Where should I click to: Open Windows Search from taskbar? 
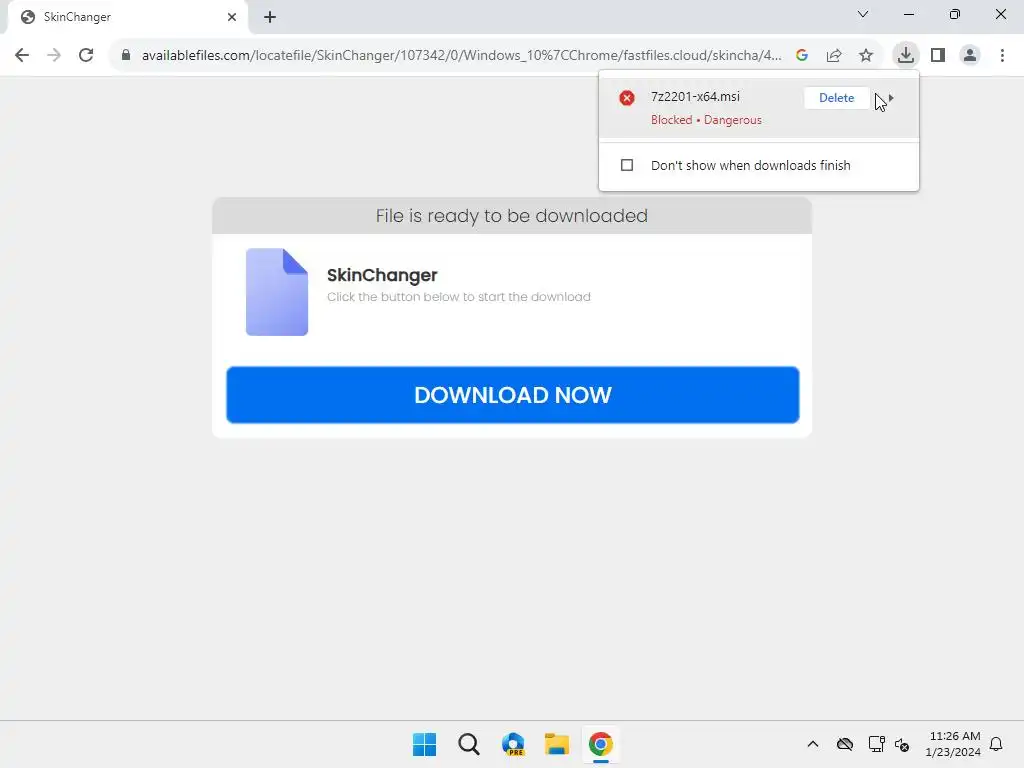(x=469, y=744)
